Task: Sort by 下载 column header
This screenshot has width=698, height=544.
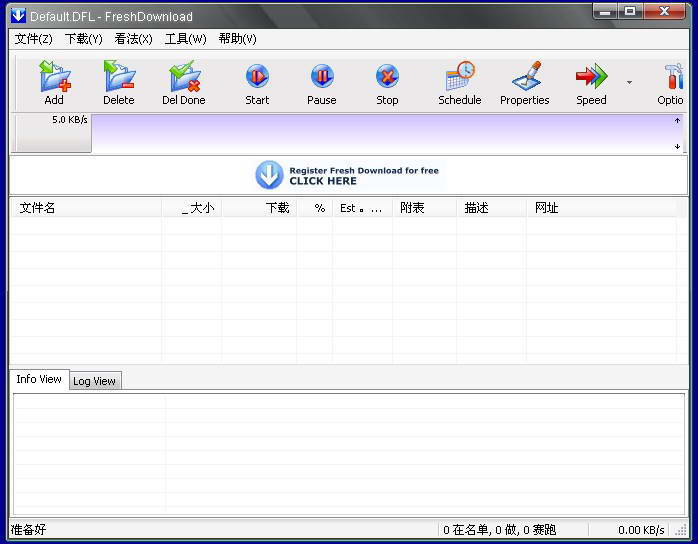Action: click(x=259, y=208)
